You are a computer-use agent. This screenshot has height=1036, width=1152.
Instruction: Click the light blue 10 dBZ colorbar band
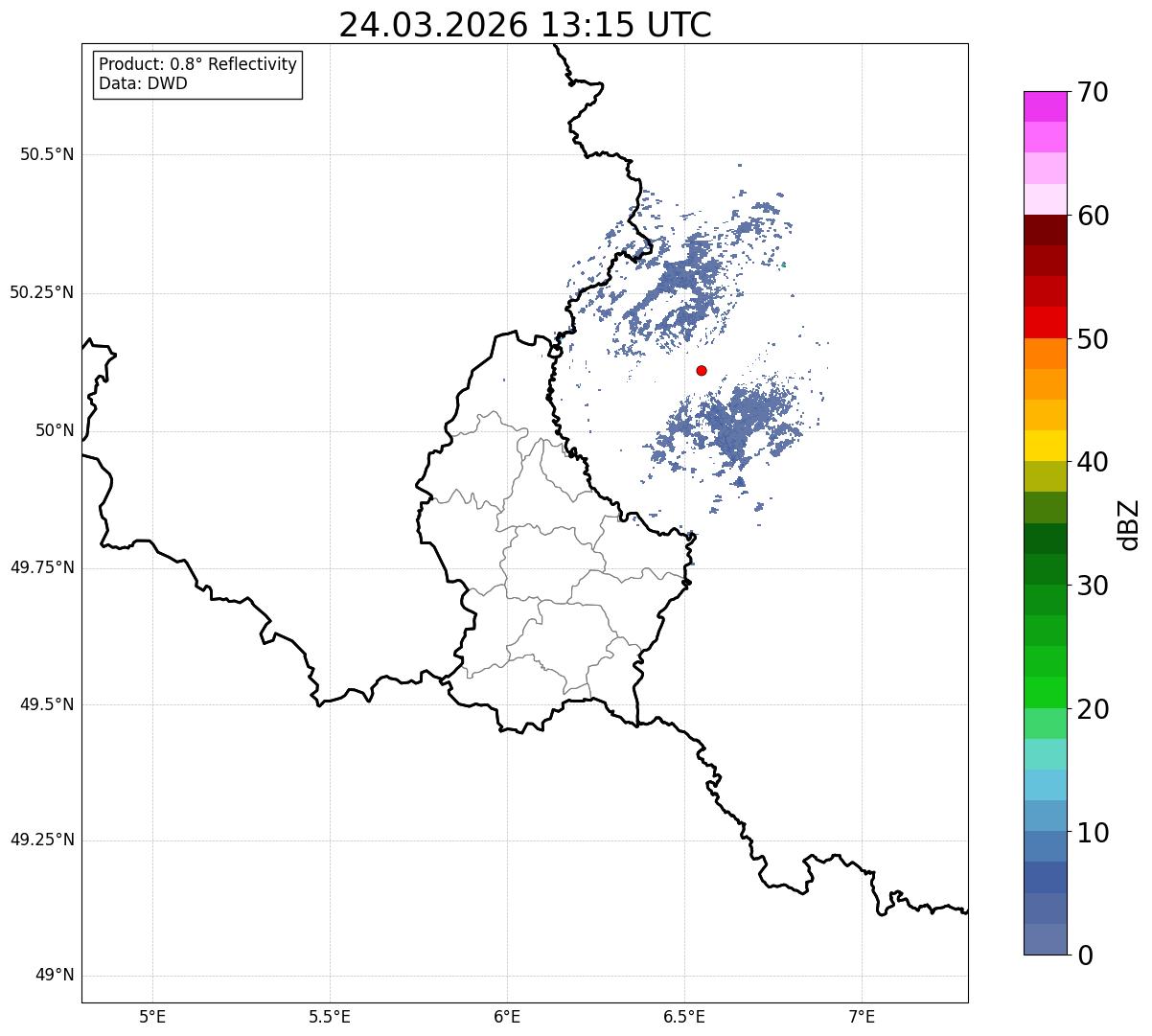[x=1045, y=817]
